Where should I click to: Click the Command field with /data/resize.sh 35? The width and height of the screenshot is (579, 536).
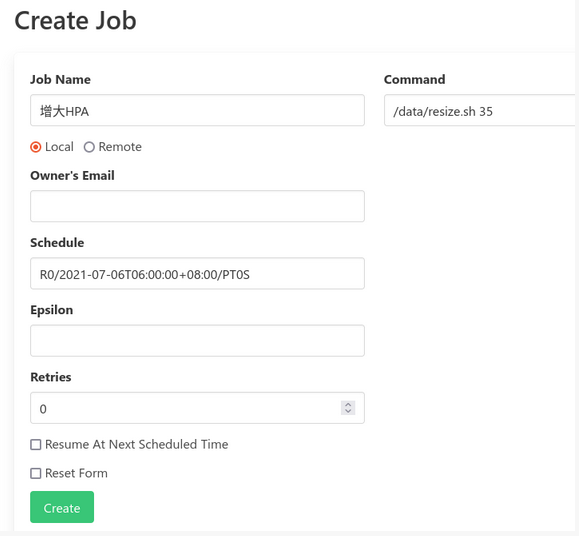[x=480, y=110]
